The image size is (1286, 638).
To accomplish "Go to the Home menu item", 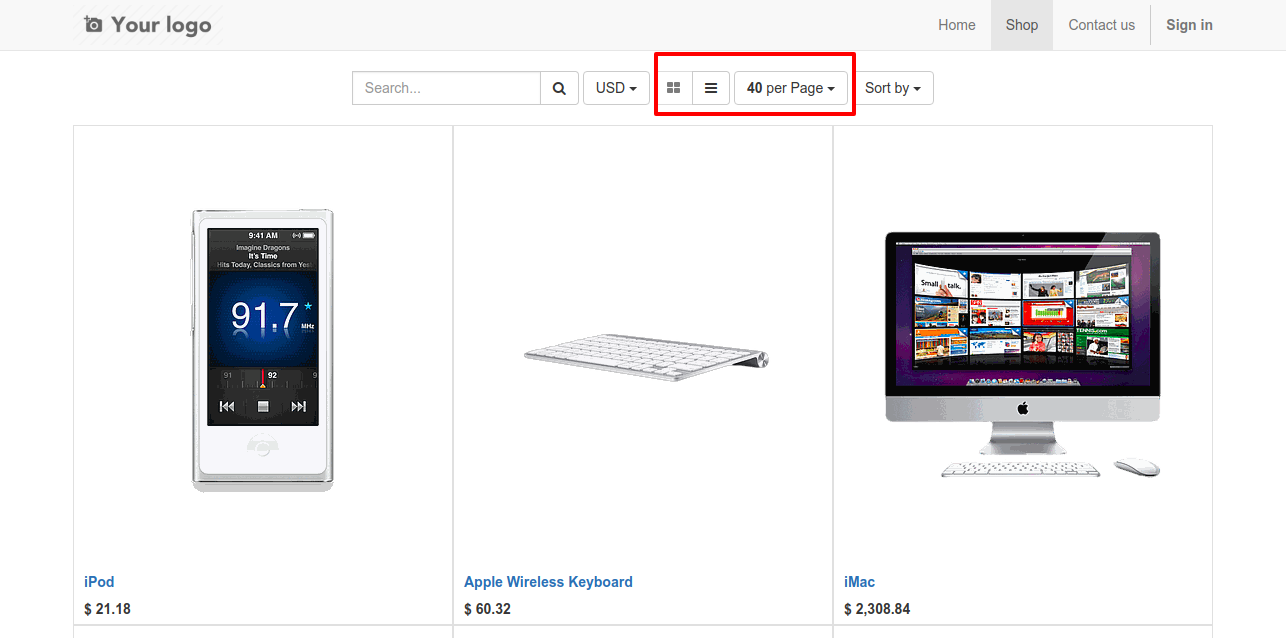I will (x=956, y=25).
